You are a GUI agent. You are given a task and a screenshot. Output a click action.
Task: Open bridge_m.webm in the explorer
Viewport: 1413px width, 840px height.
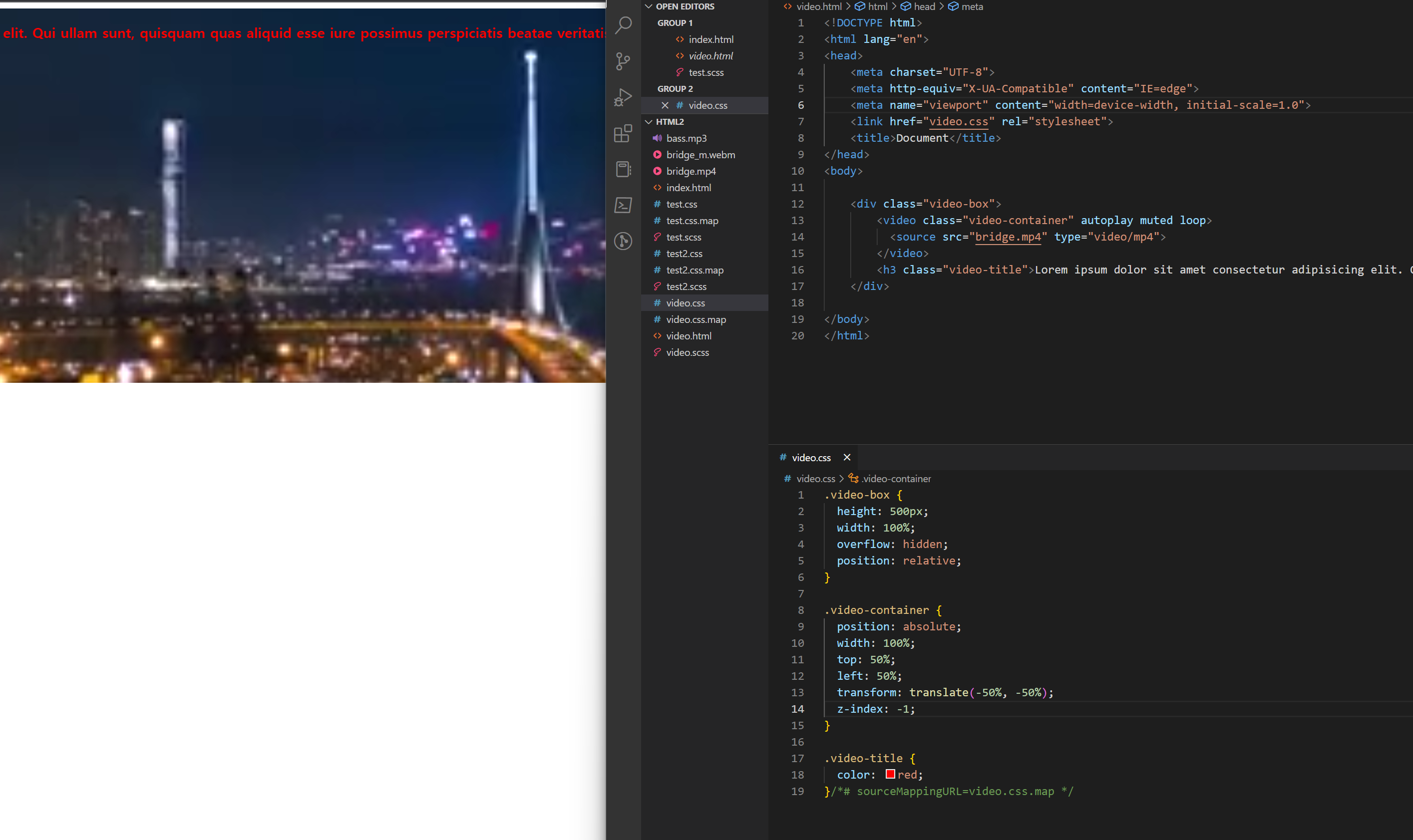point(705,155)
